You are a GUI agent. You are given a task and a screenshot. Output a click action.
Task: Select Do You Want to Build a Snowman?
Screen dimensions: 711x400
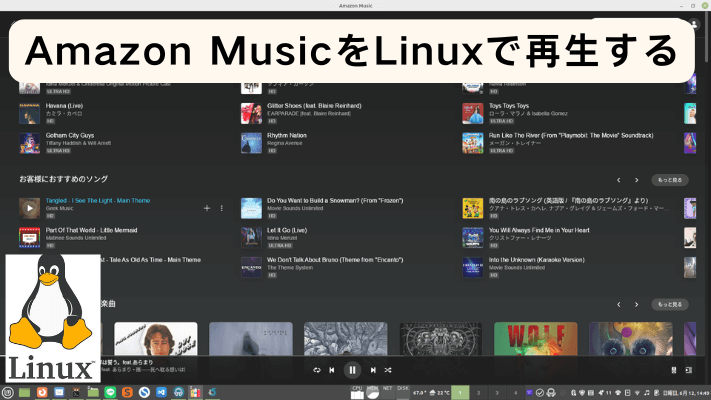click(335, 200)
